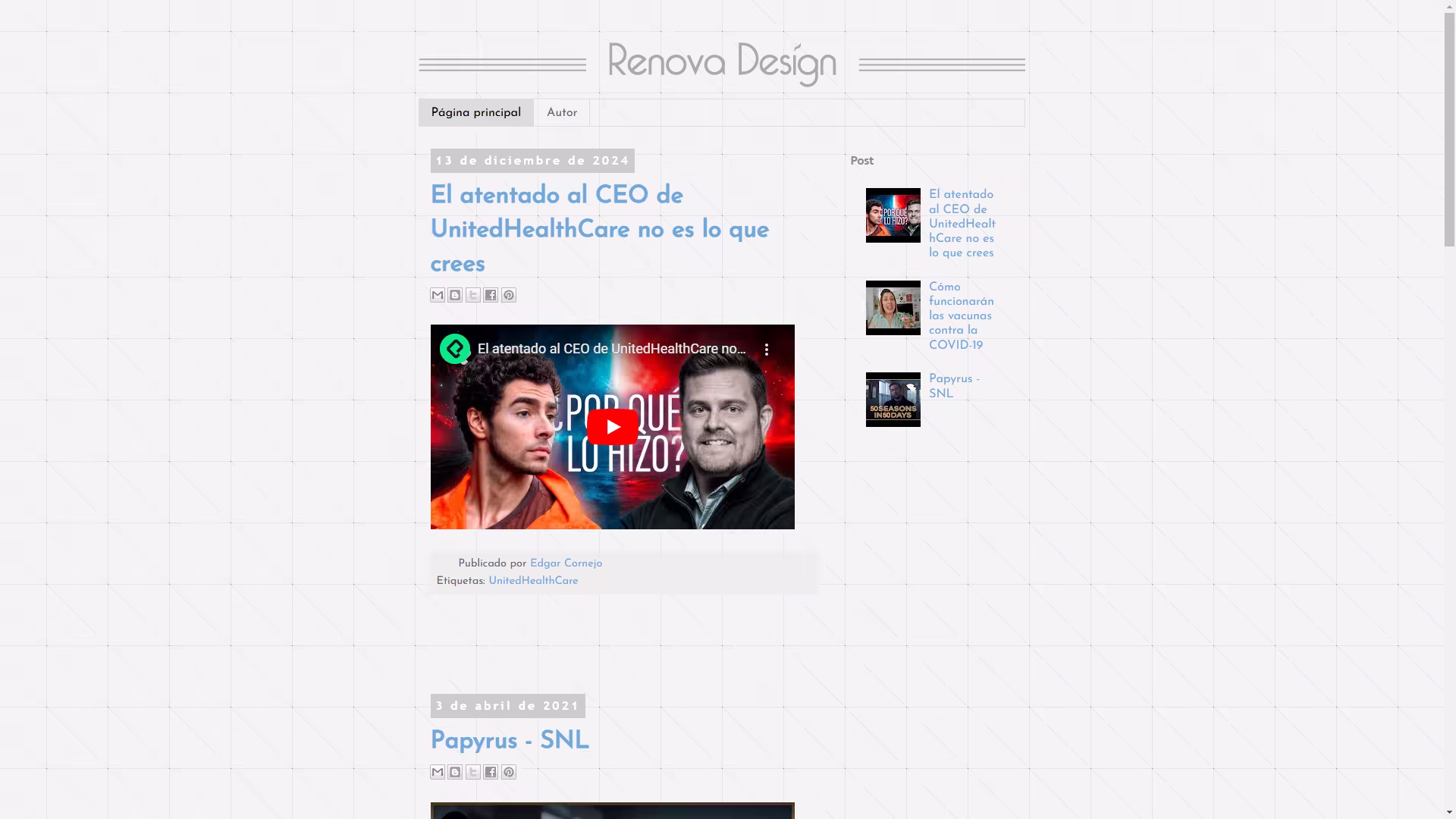Play the embedded YouTube video
The height and width of the screenshot is (819, 1456).
tap(613, 427)
